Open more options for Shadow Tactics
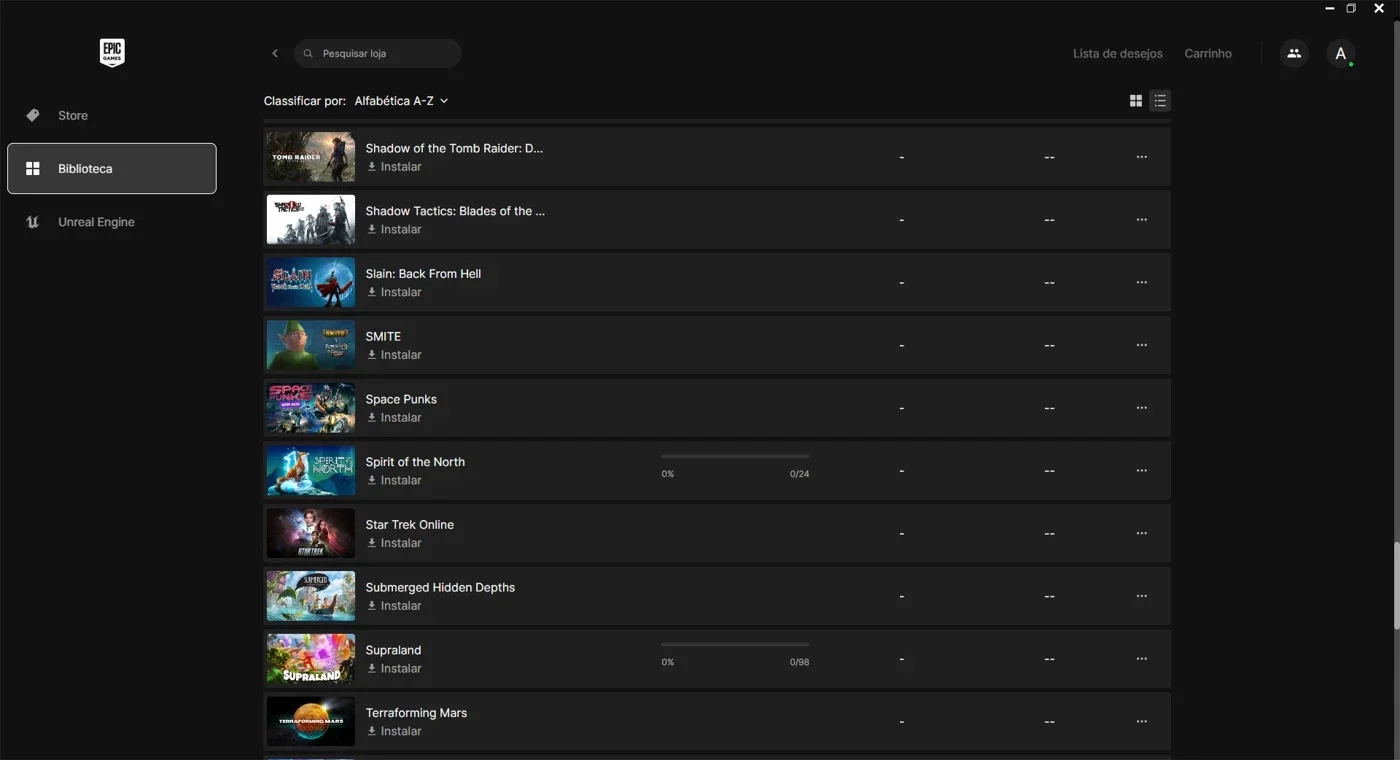 pyautogui.click(x=1142, y=220)
